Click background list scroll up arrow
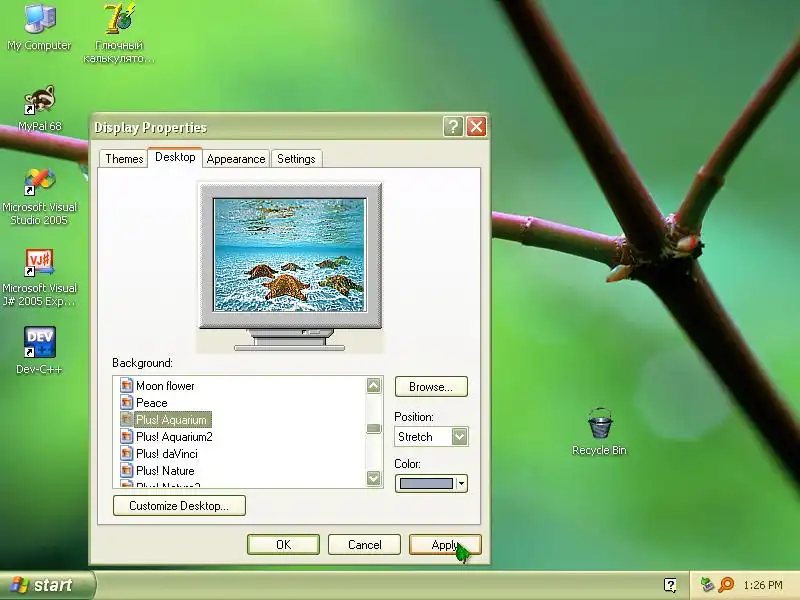This screenshot has height=600, width=800. click(373, 386)
